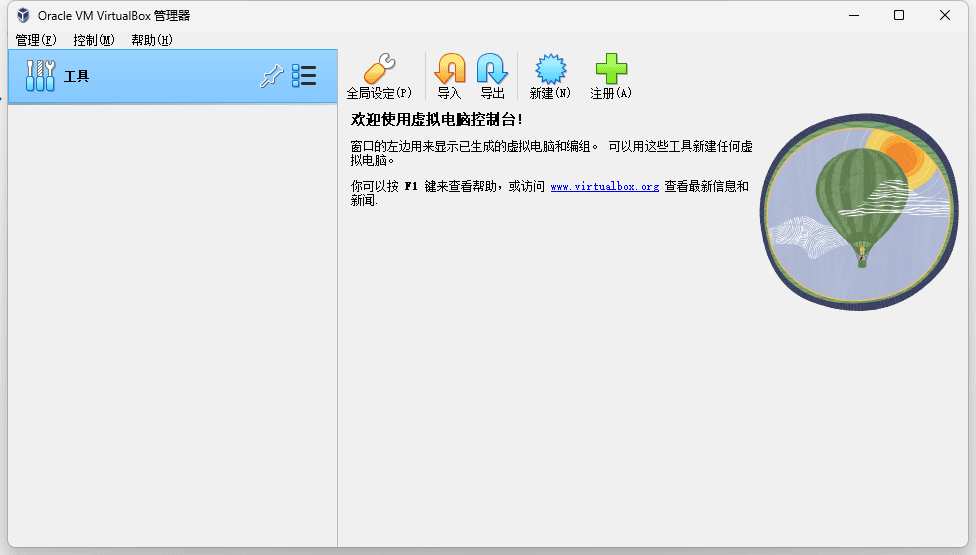Viewport: 976px width, 555px height.
Task: Visit the www.virtualbox.org link
Action: pos(604,187)
